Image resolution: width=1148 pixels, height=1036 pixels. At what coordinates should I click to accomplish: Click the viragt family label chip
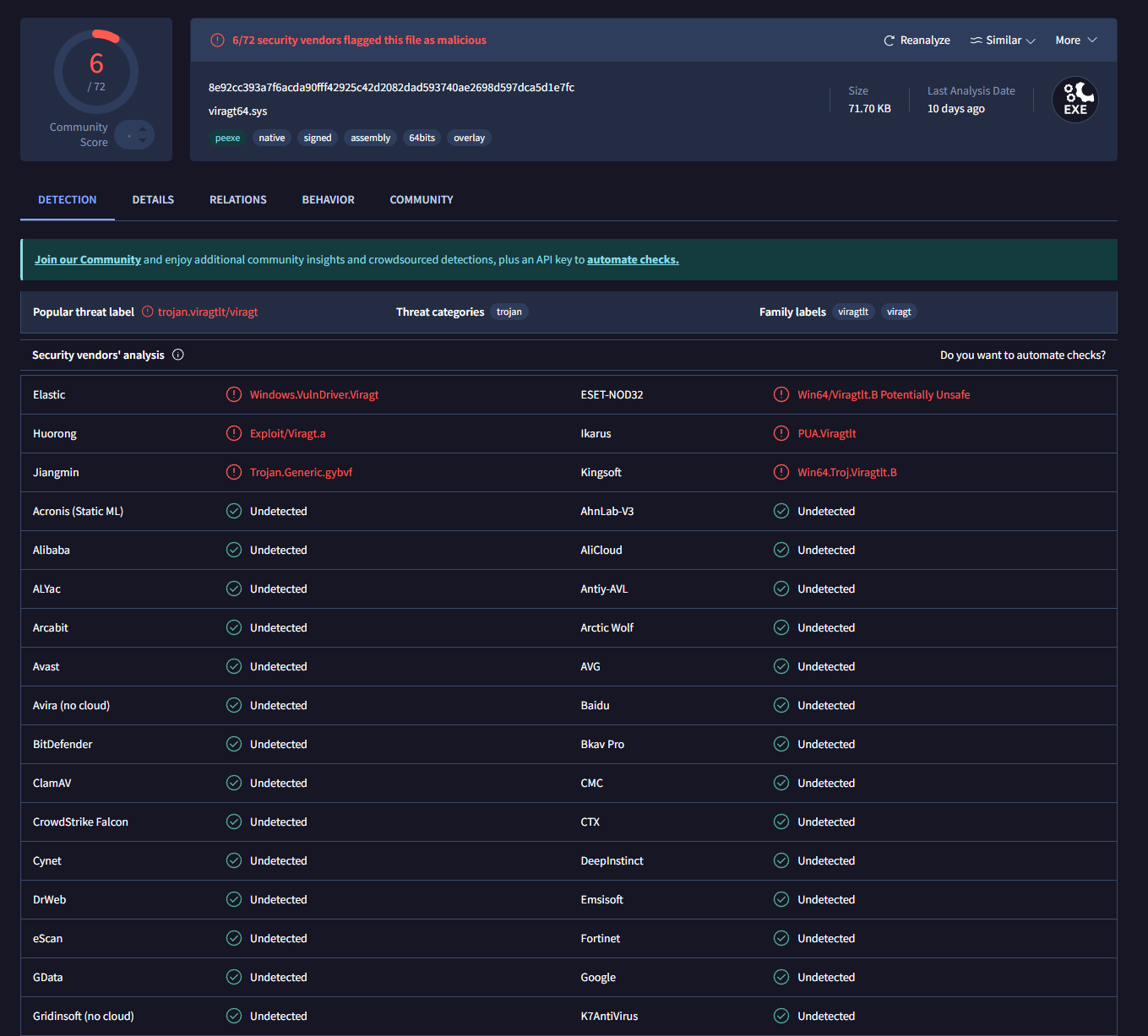[899, 312]
